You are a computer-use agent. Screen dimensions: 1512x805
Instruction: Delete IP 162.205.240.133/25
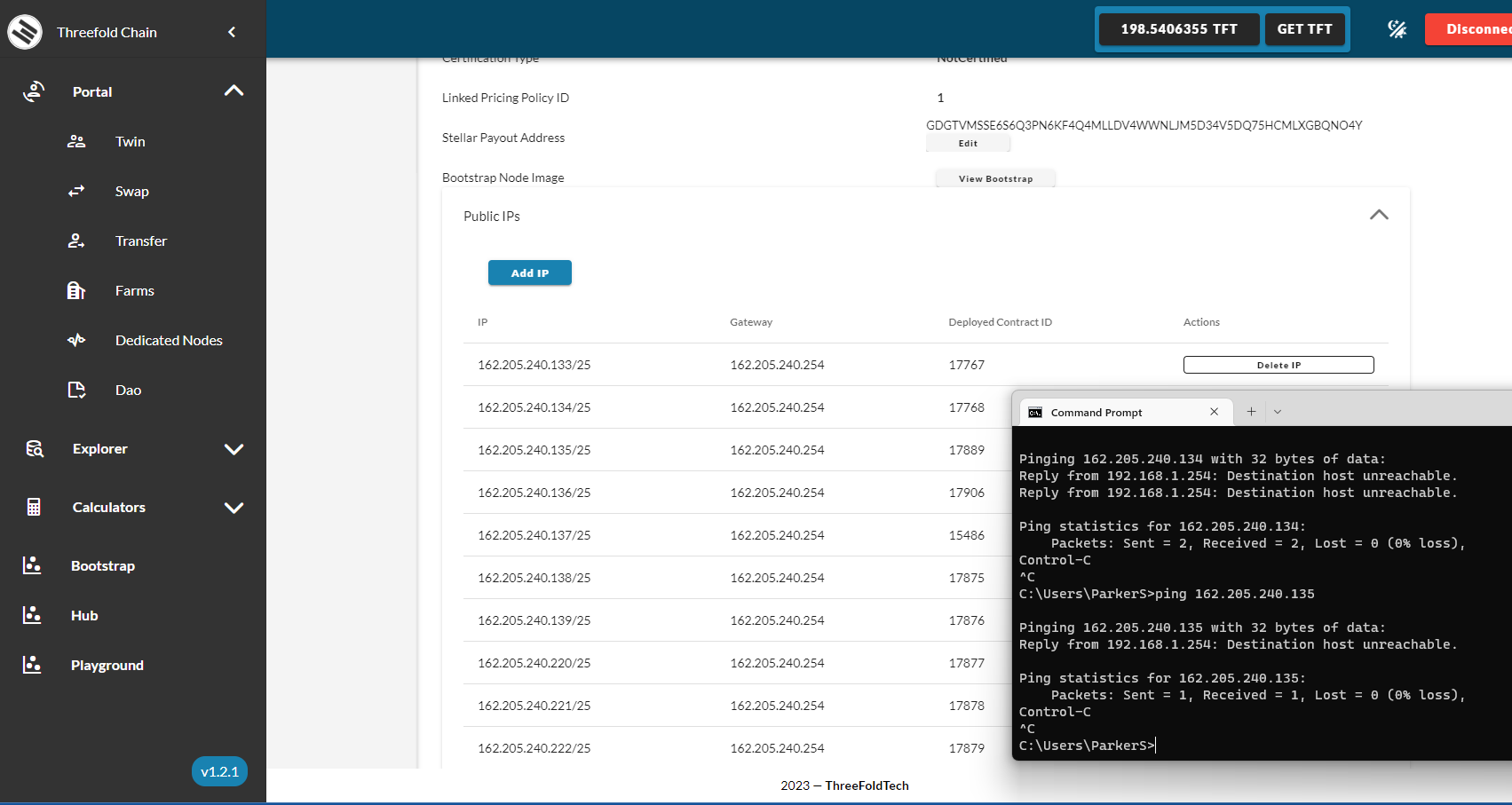(1278, 364)
